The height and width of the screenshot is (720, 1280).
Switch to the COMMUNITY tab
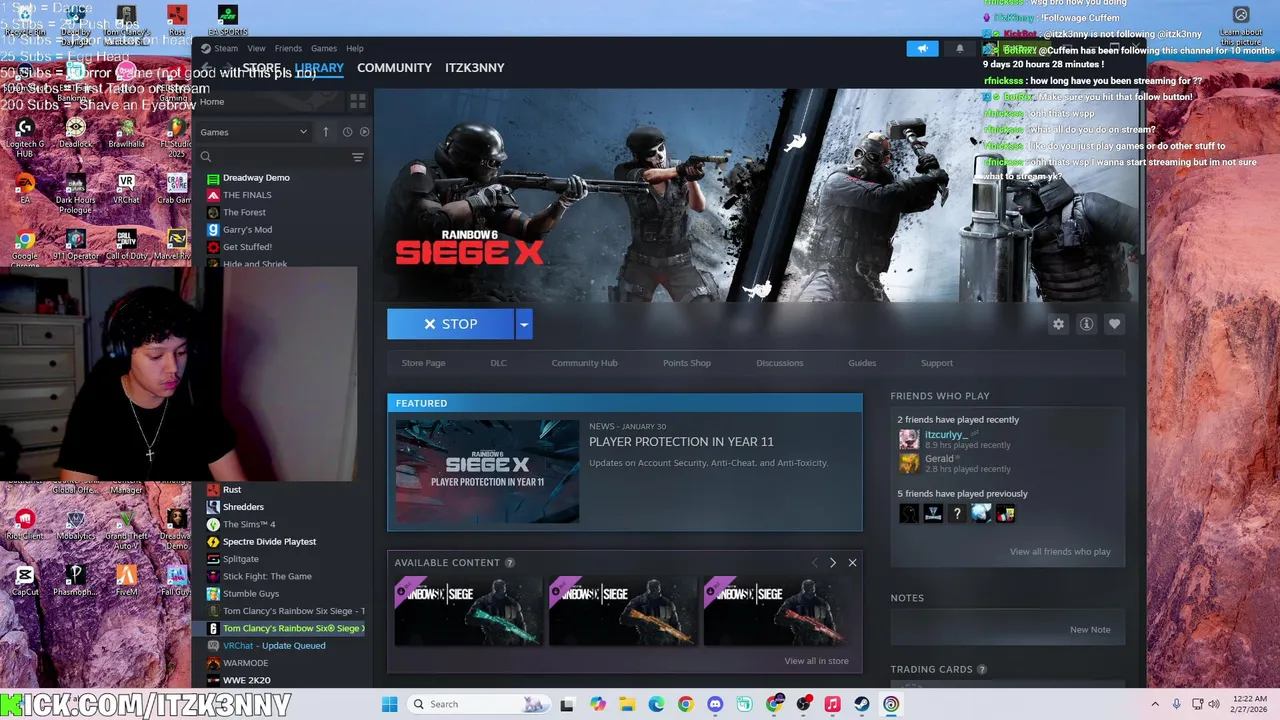[394, 68]
